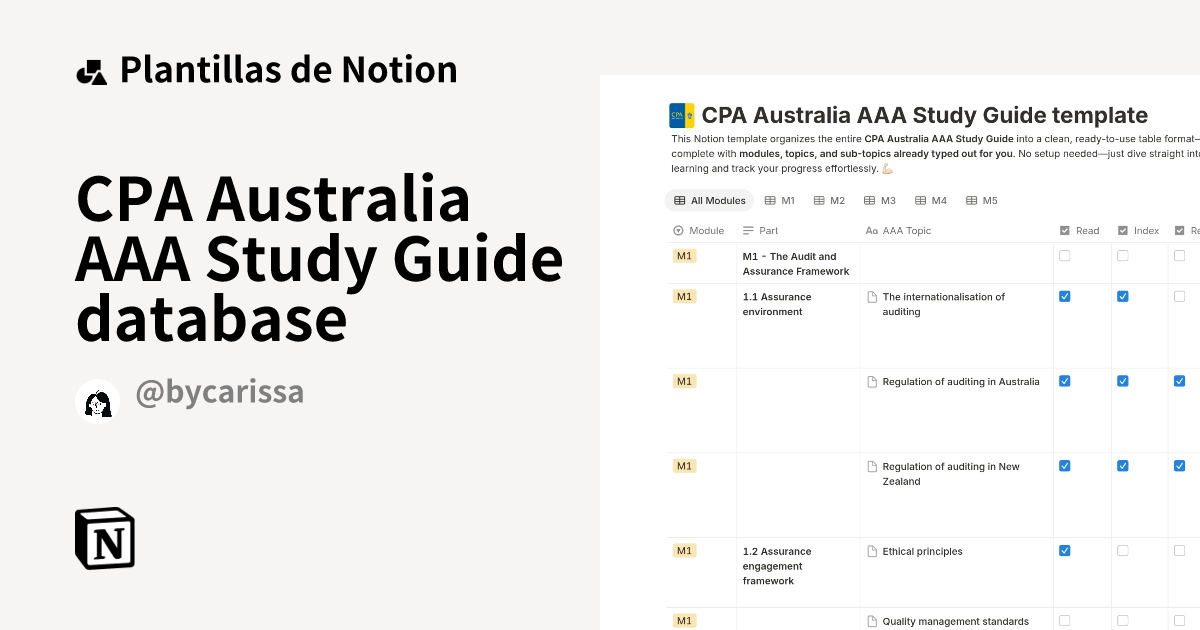
Task: Toggle the Index checkbox for Regulation of auditing in New Zealand
Action: point(1122,465)
